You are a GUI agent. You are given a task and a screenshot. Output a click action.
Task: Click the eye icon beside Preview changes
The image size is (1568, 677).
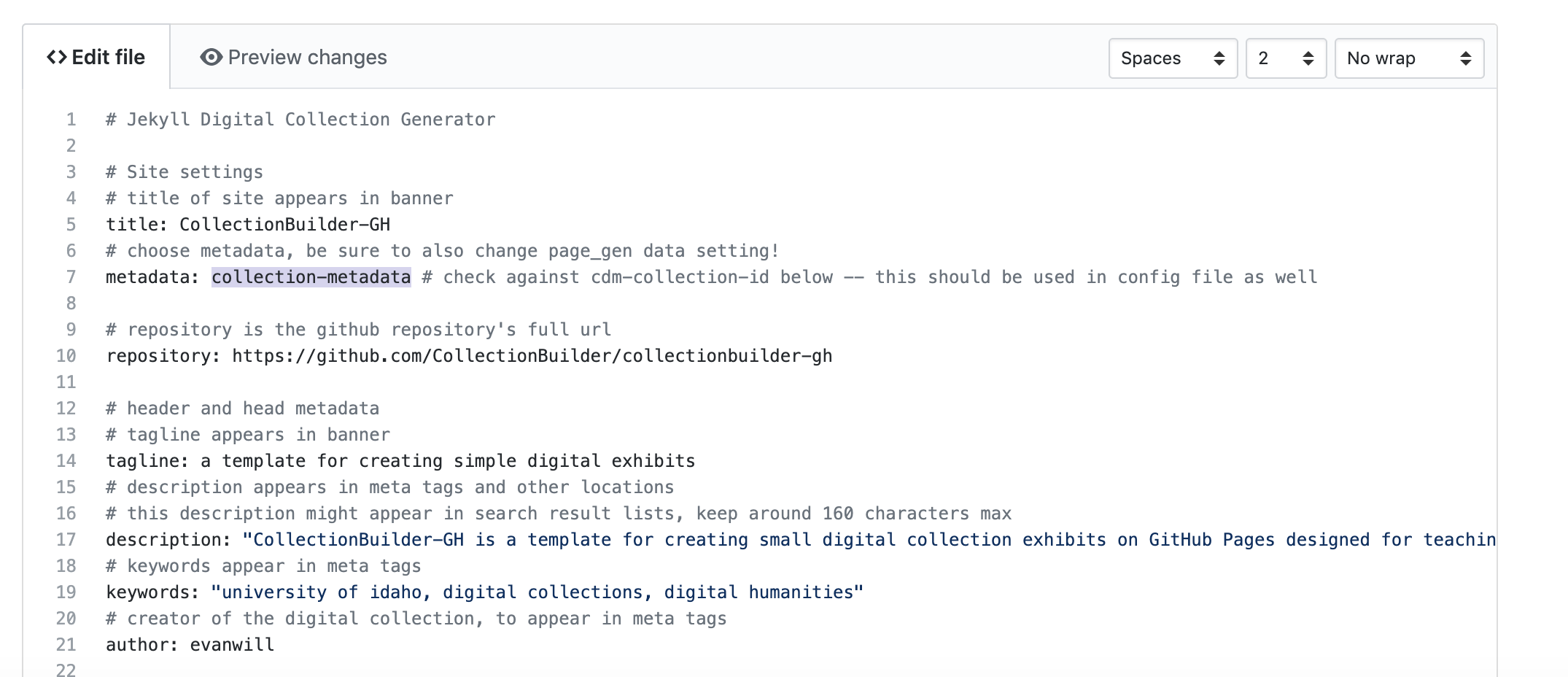(x=211, y=57)
